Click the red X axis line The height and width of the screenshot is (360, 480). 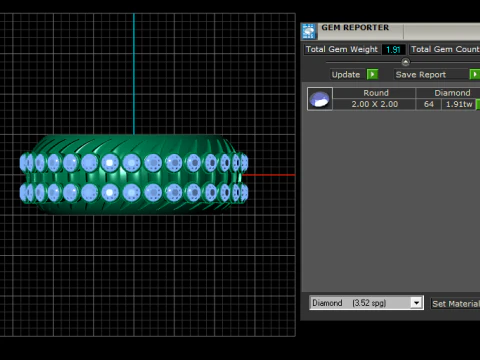[268, 175]
